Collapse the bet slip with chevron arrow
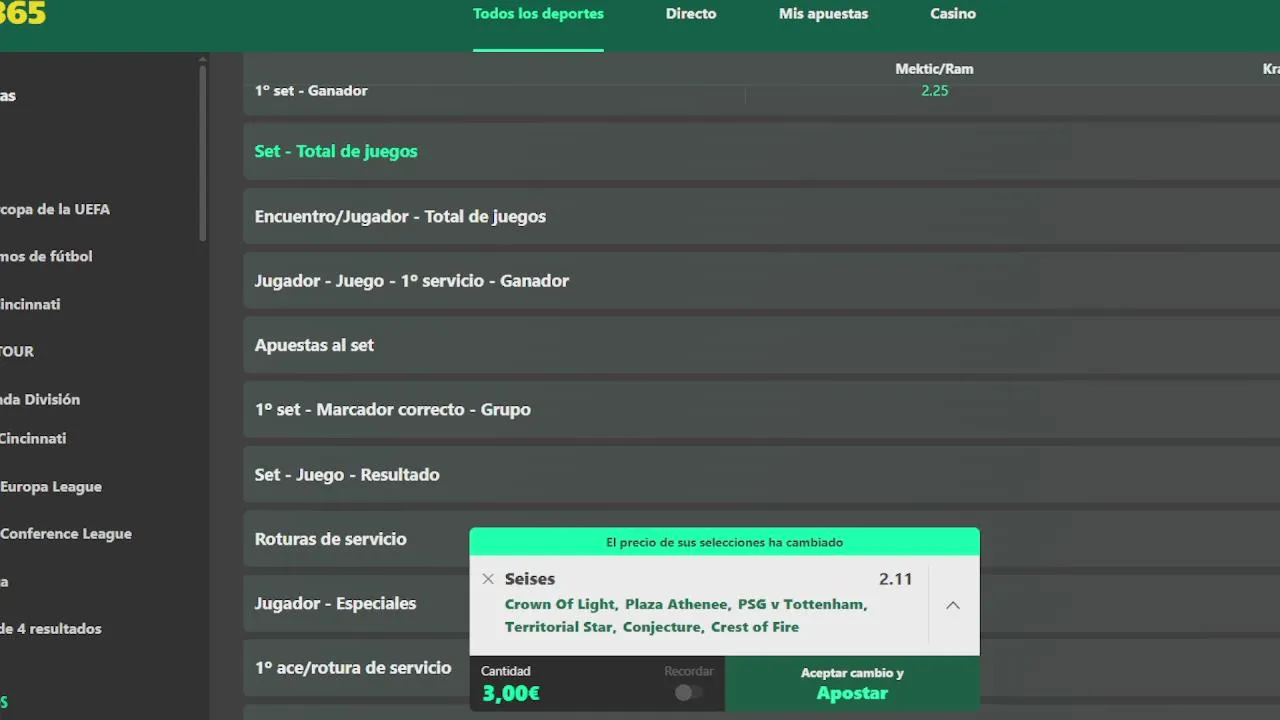Viewport: 1280px width, 720px height. [953, 605]
